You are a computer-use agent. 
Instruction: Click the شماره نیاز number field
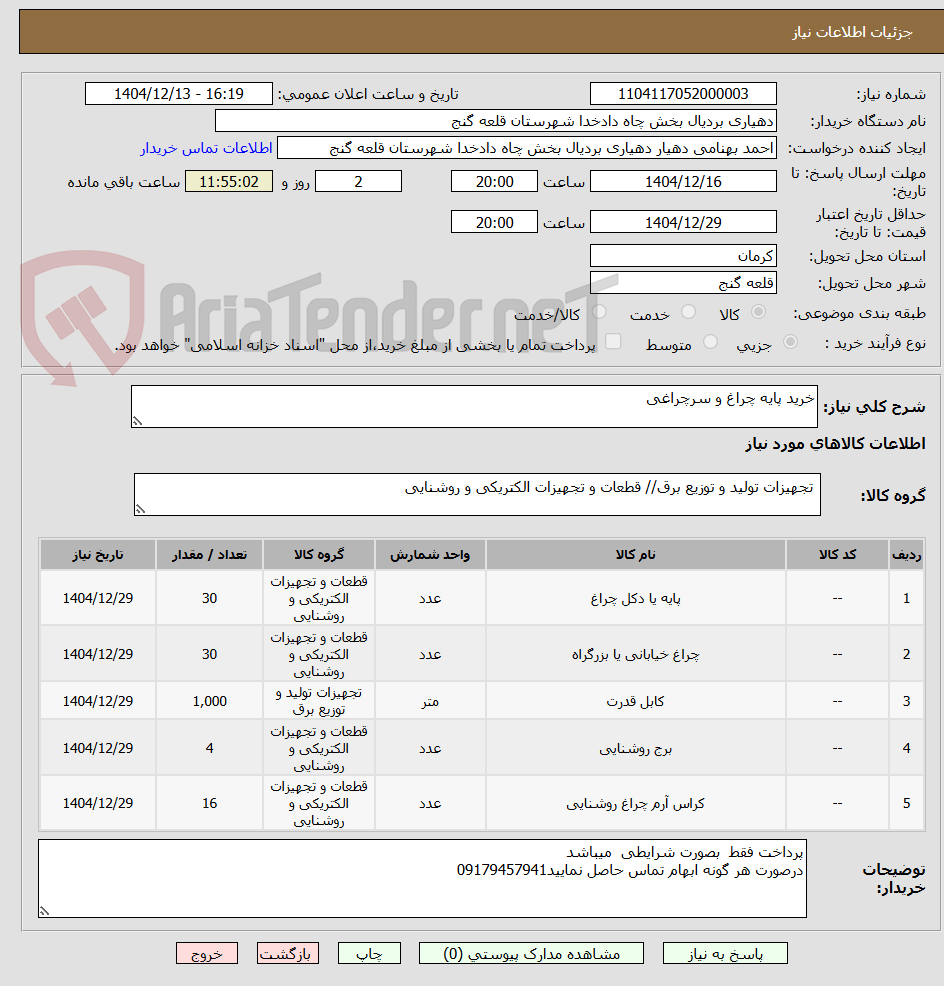click(x=683, y=94)
